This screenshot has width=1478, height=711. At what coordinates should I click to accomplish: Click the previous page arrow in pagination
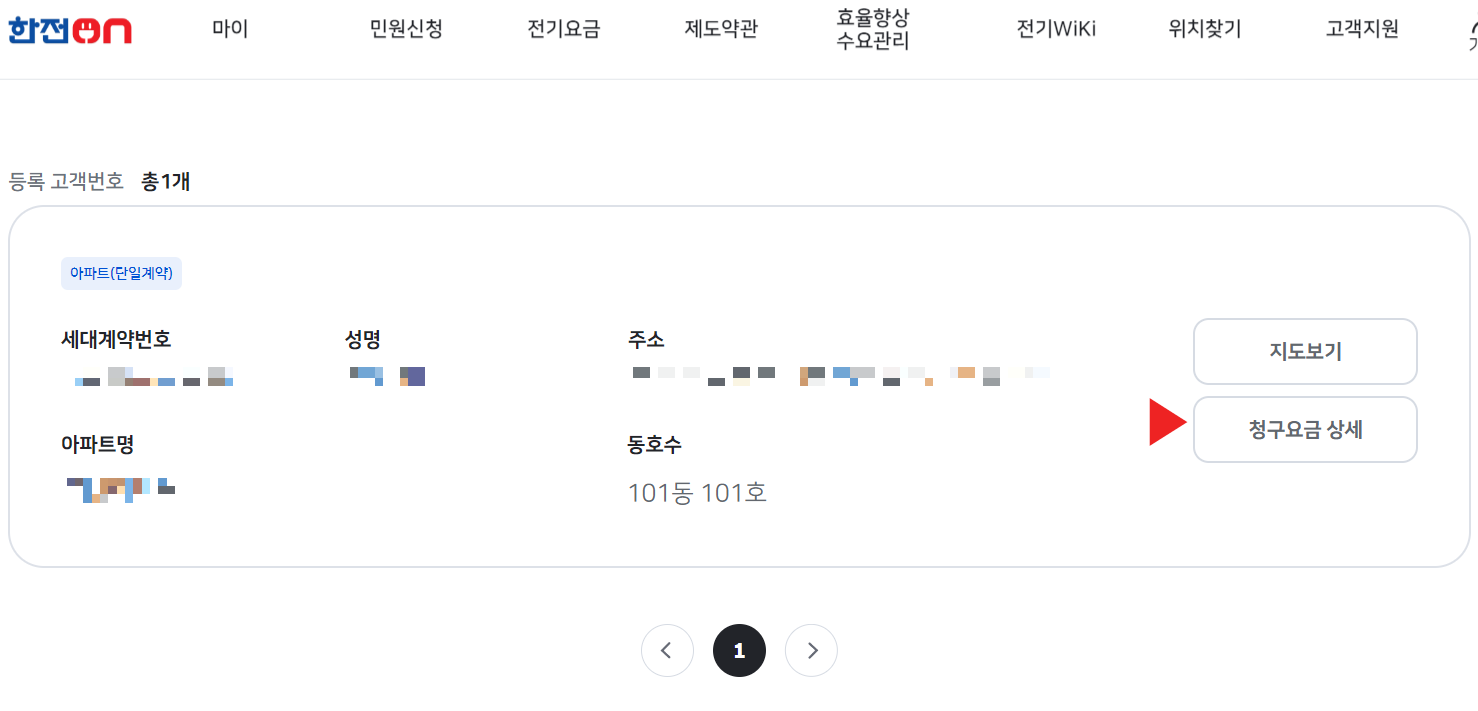[x=667, y=650]
